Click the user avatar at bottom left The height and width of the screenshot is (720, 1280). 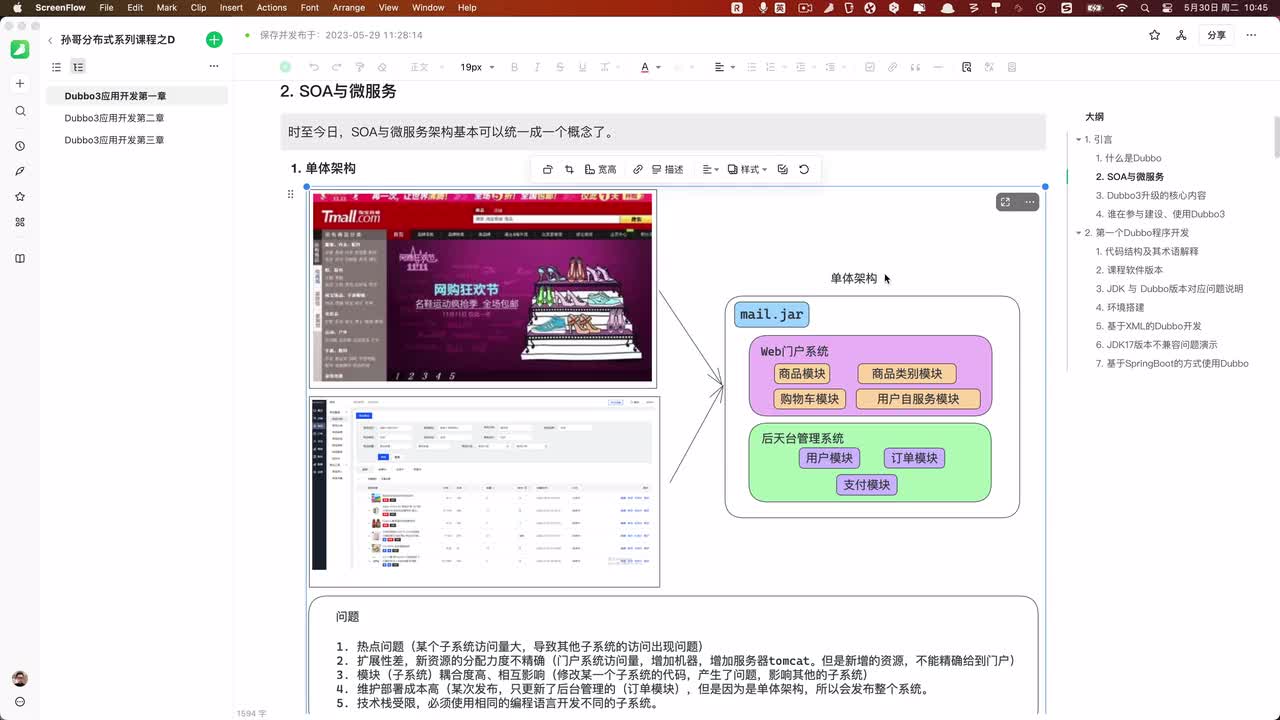pos(20,679)
